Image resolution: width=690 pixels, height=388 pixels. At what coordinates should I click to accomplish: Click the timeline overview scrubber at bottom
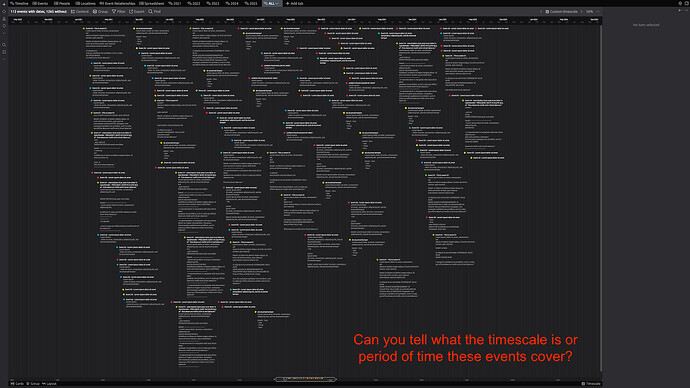tap(305, 379)
